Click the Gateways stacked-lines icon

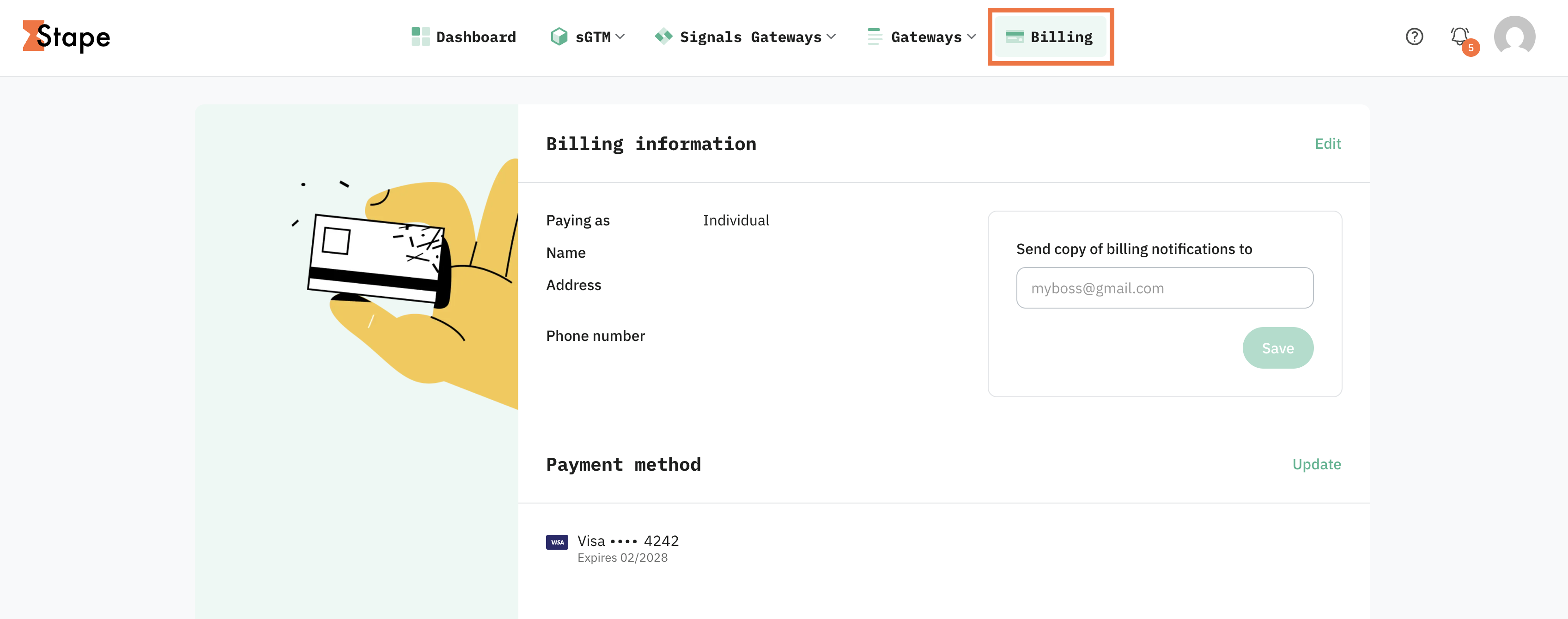coord(875,36)
